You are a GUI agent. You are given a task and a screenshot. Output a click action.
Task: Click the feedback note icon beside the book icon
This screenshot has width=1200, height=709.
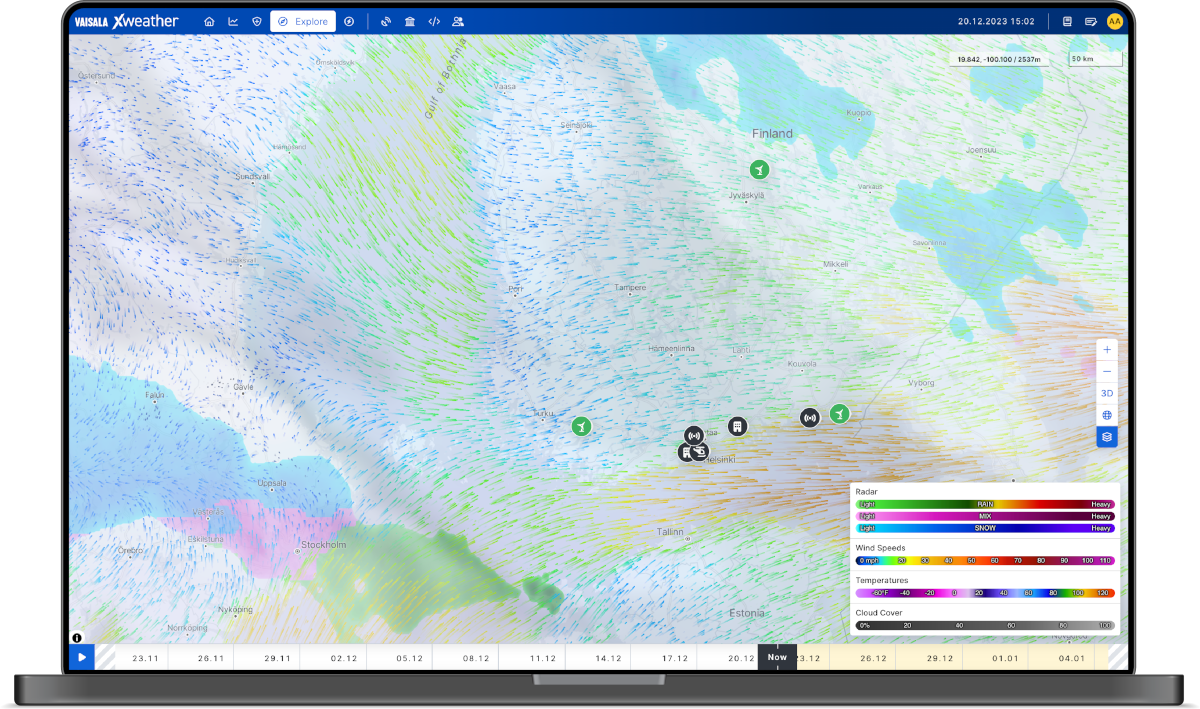click(1092, 21)
